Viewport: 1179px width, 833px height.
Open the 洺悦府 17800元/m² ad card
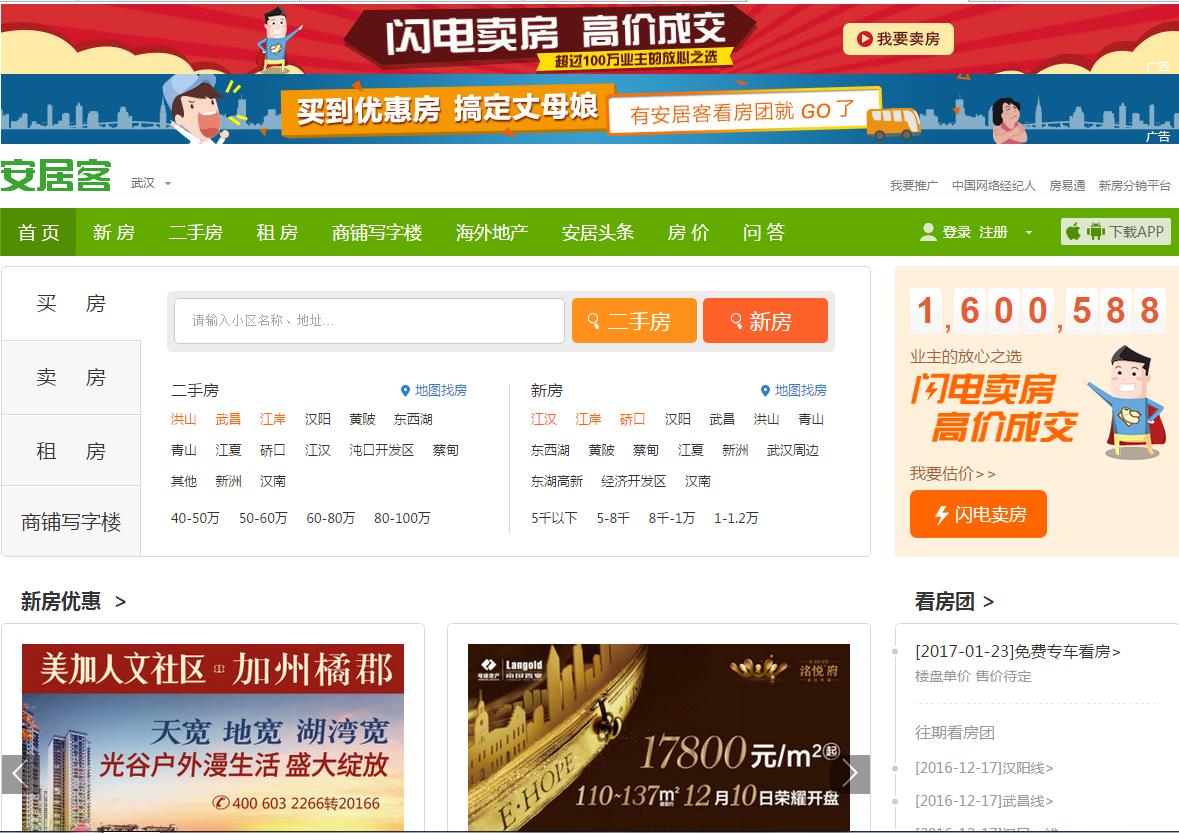tap(659, 738)
